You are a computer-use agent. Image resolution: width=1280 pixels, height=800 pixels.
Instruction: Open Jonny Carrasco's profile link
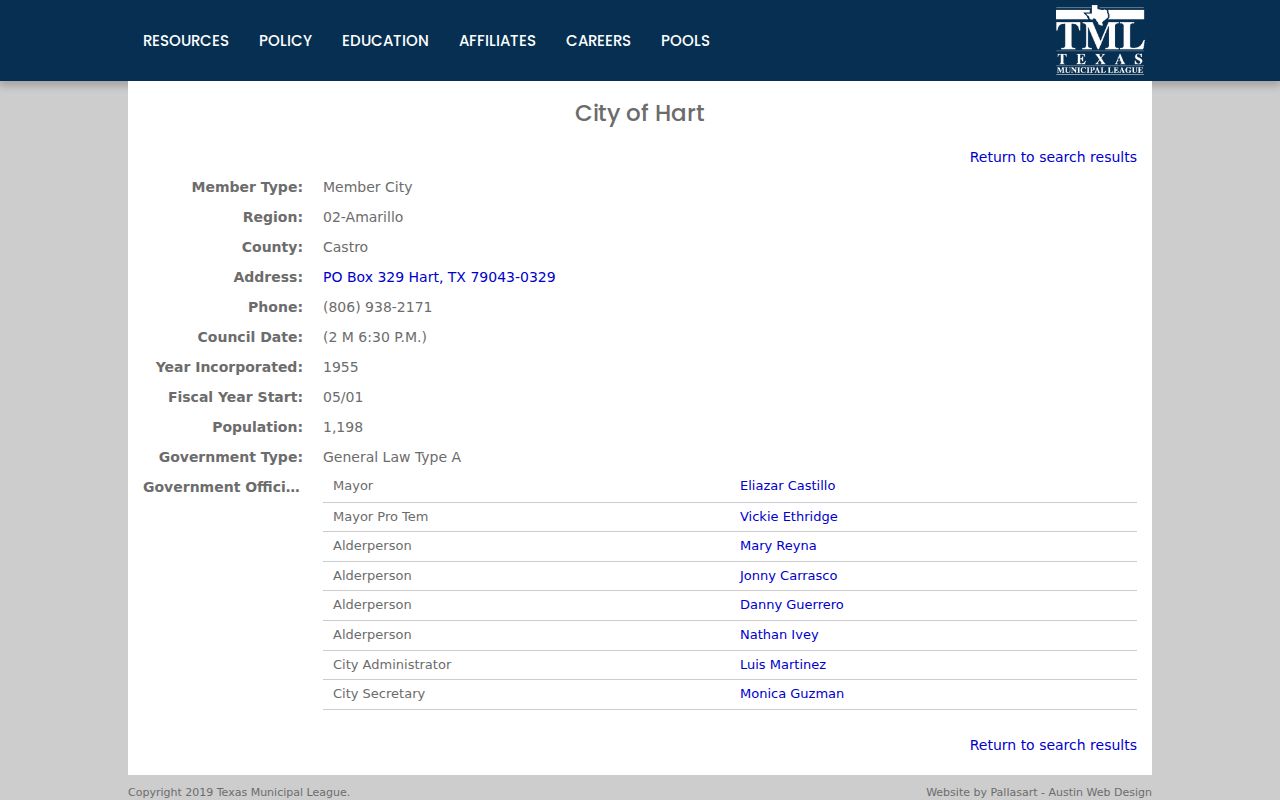789,576
